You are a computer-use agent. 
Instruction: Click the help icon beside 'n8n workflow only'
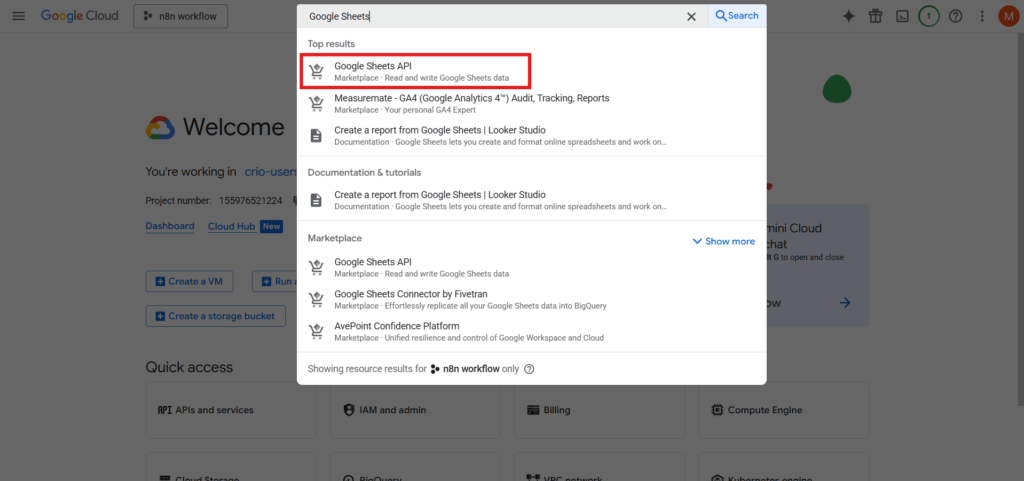tap(529, 369)
